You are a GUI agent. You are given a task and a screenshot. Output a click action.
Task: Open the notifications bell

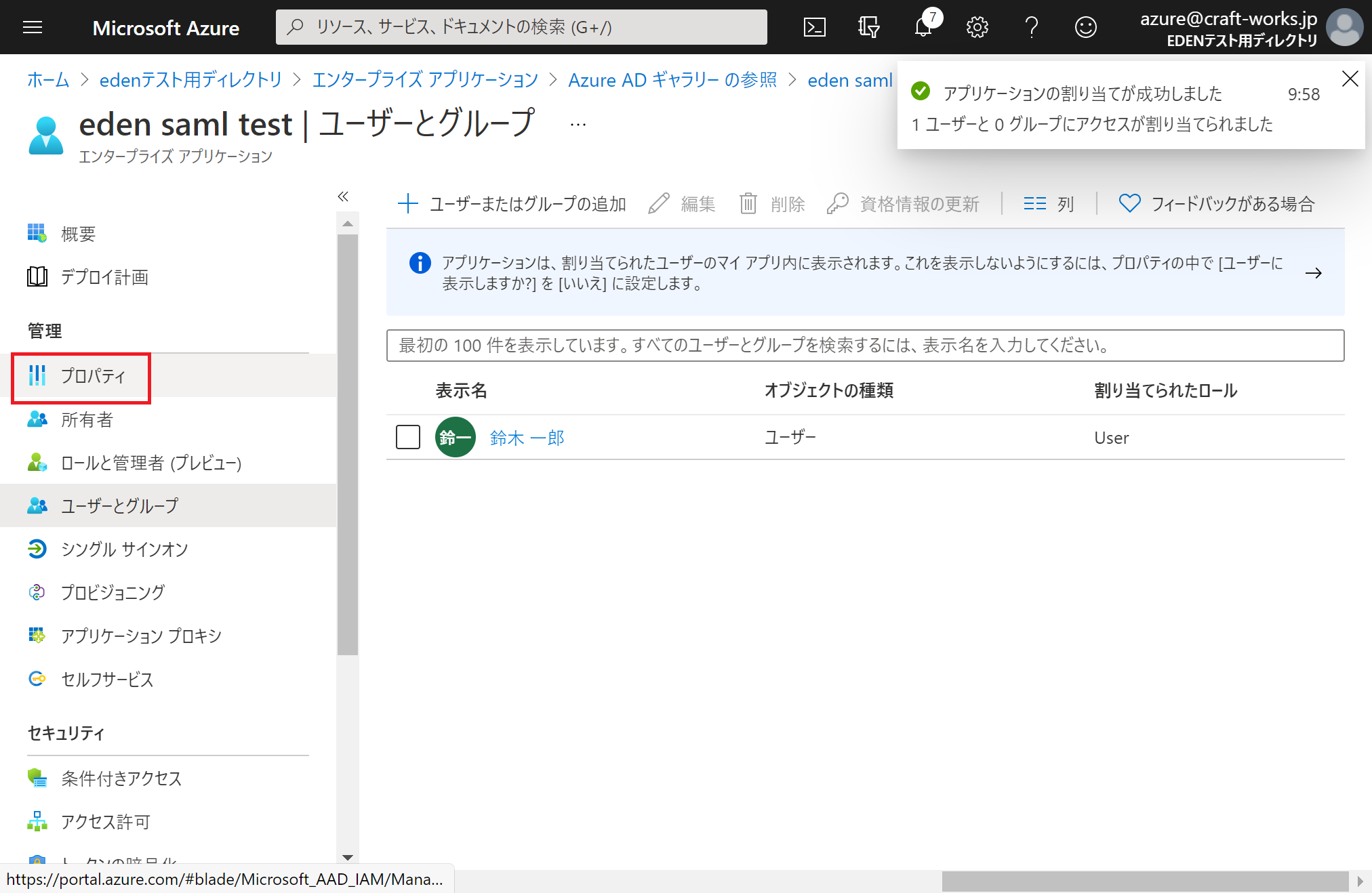pos(923,27)
